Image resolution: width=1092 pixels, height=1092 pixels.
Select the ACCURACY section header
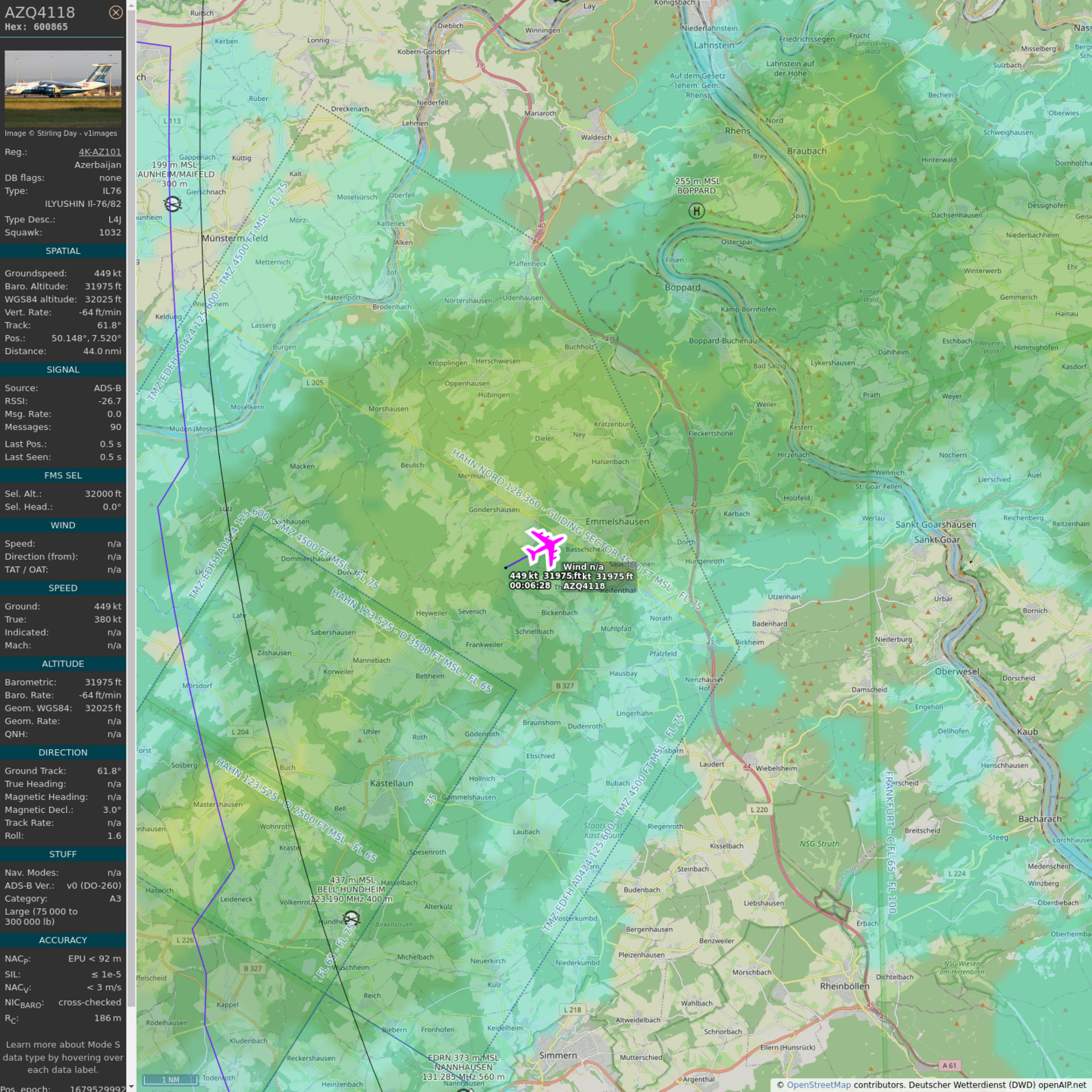pyautogui.click(x=63, y=940)
